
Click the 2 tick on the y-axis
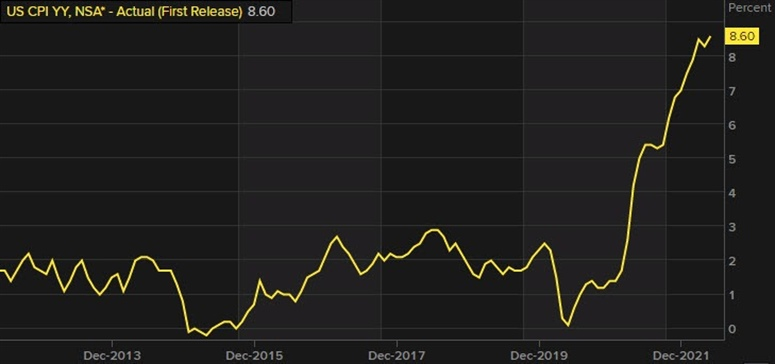click(x=732, y=261)
